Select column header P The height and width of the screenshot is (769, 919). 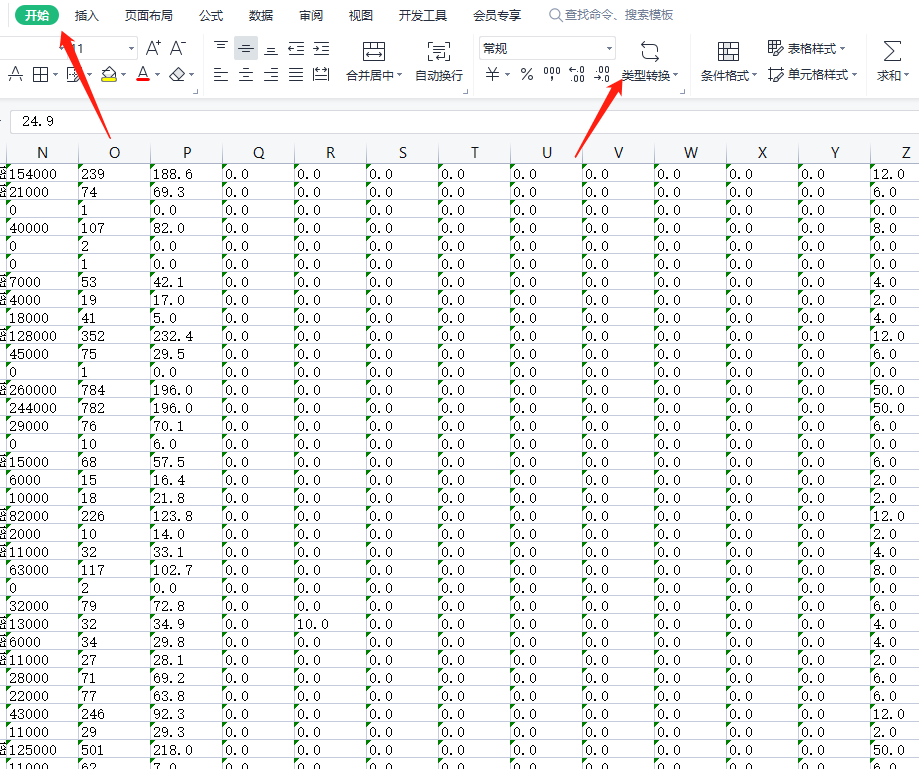pos(186,153)
